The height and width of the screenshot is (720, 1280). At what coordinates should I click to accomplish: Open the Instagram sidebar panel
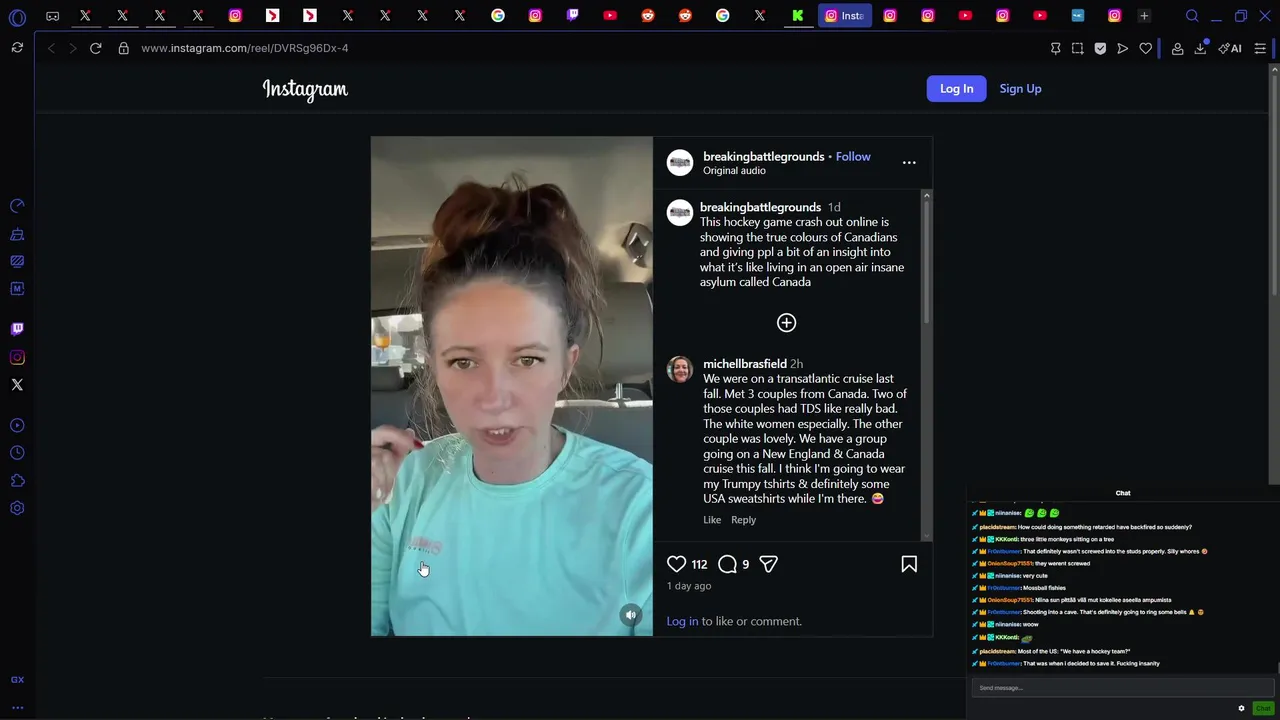pos(17,357)
